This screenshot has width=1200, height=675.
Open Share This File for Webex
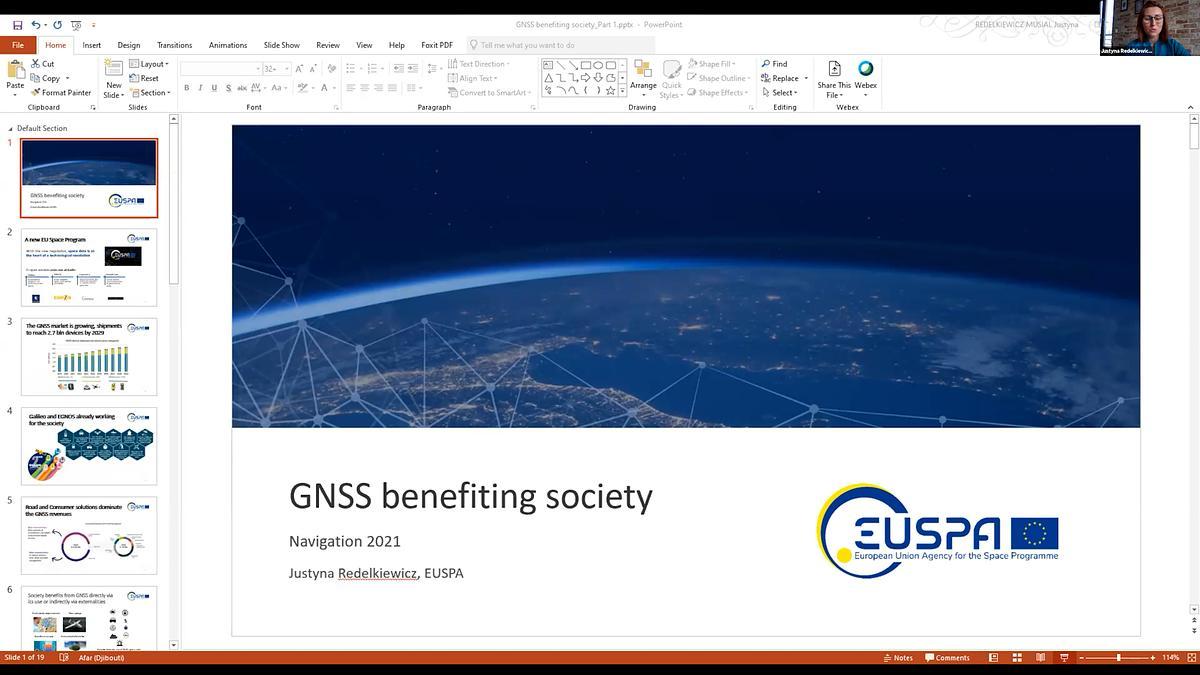[x=834, y=78]
